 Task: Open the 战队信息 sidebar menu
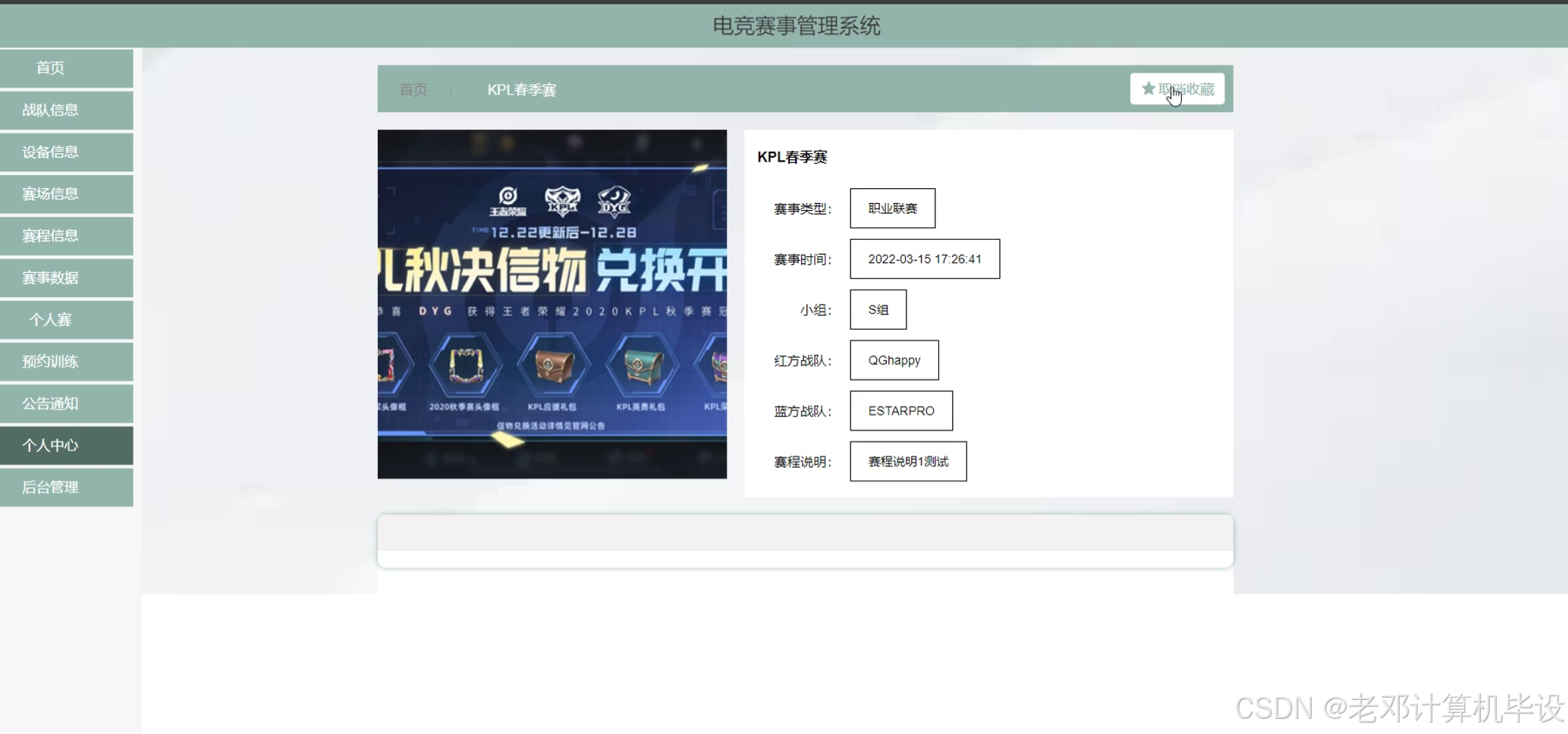coord(67,110)
